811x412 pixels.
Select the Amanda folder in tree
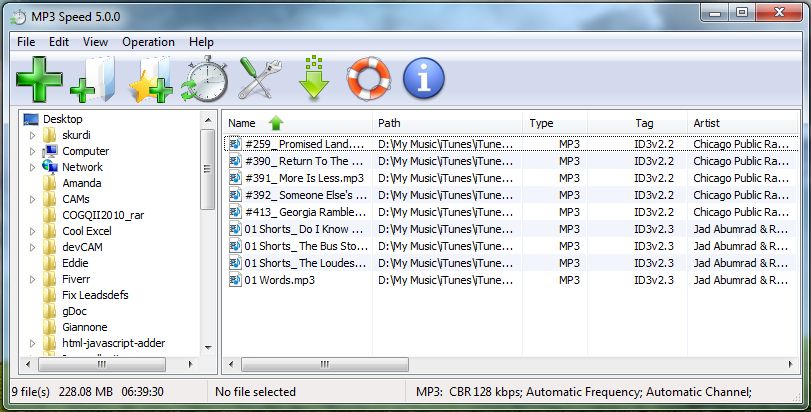(81, 183)
